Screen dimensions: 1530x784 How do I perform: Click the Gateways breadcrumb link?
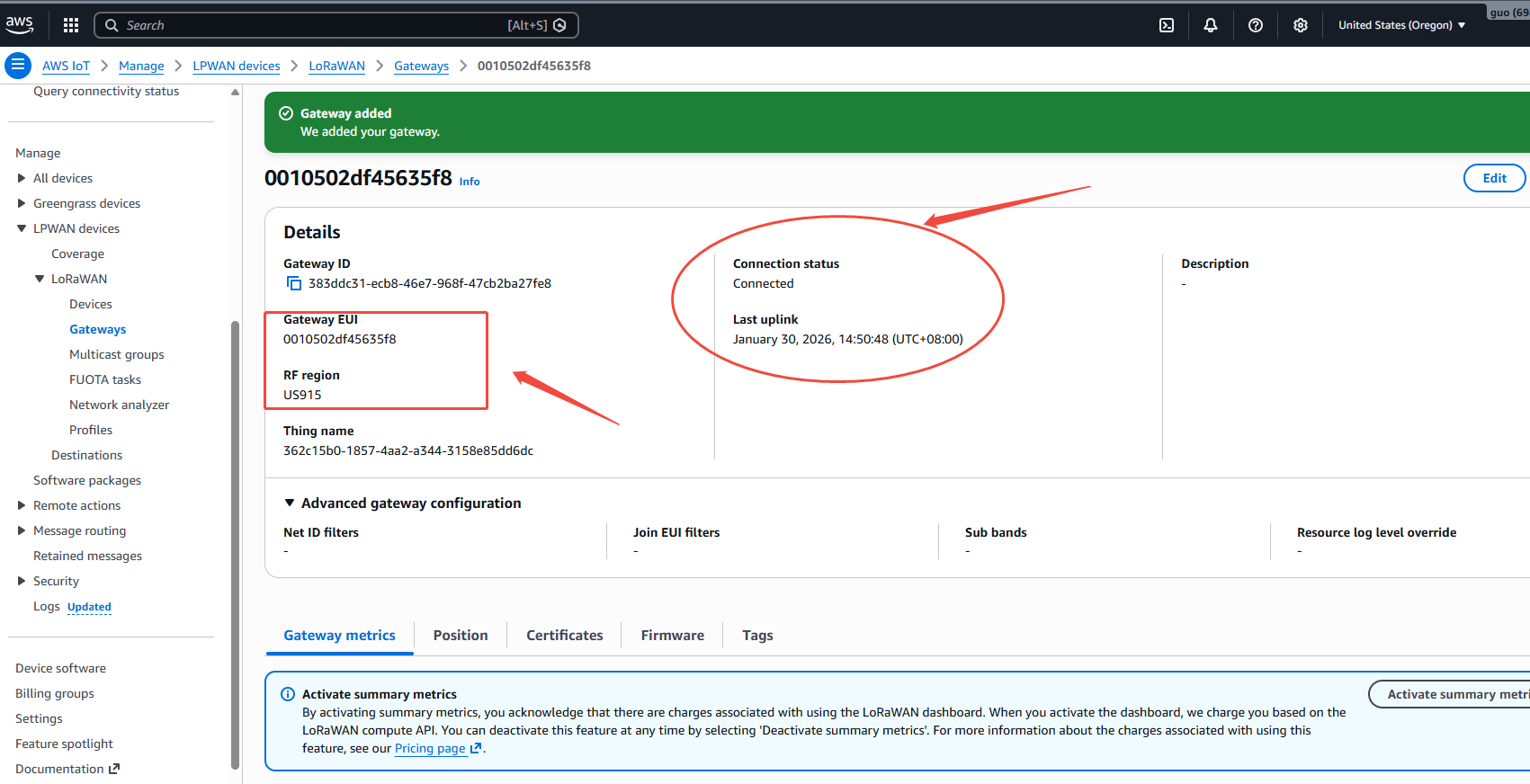421,66
